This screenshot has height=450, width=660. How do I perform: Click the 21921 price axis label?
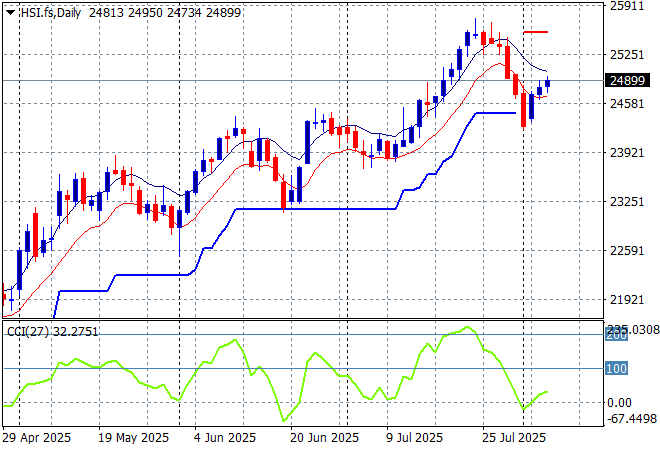click(627, 300)
